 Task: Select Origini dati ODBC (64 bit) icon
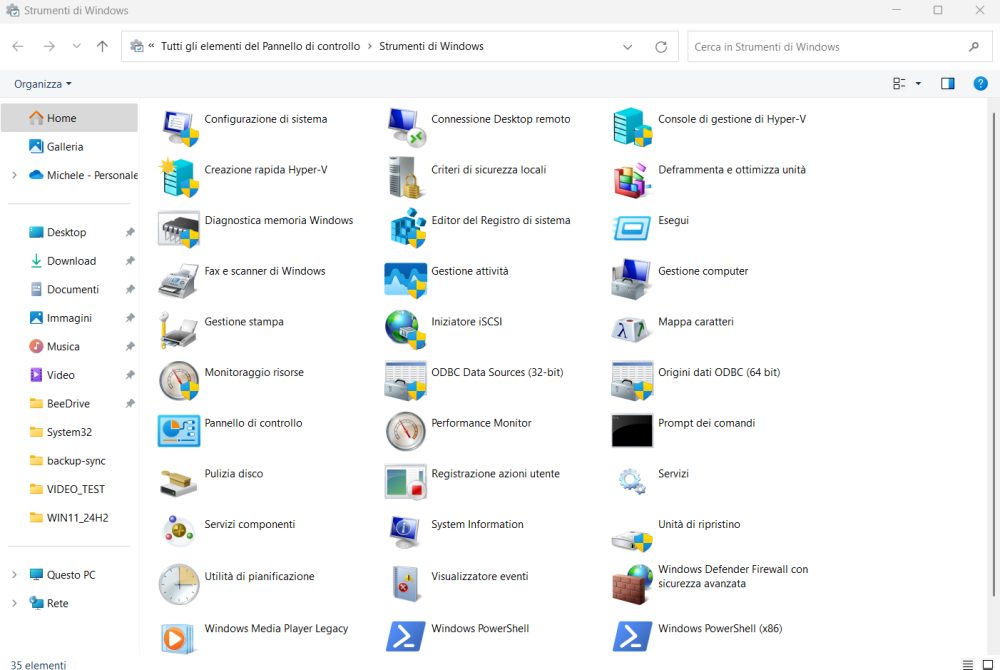point(633,381)
